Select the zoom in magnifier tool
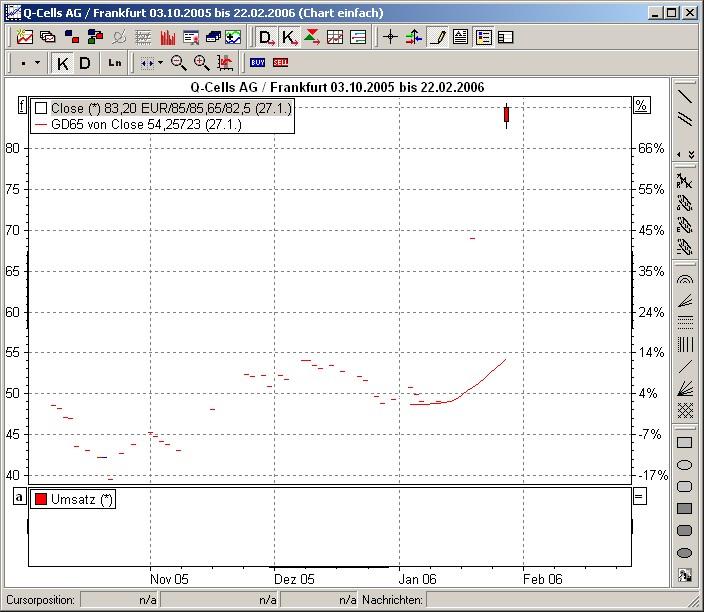704x612 pixels. pos(202,63)
